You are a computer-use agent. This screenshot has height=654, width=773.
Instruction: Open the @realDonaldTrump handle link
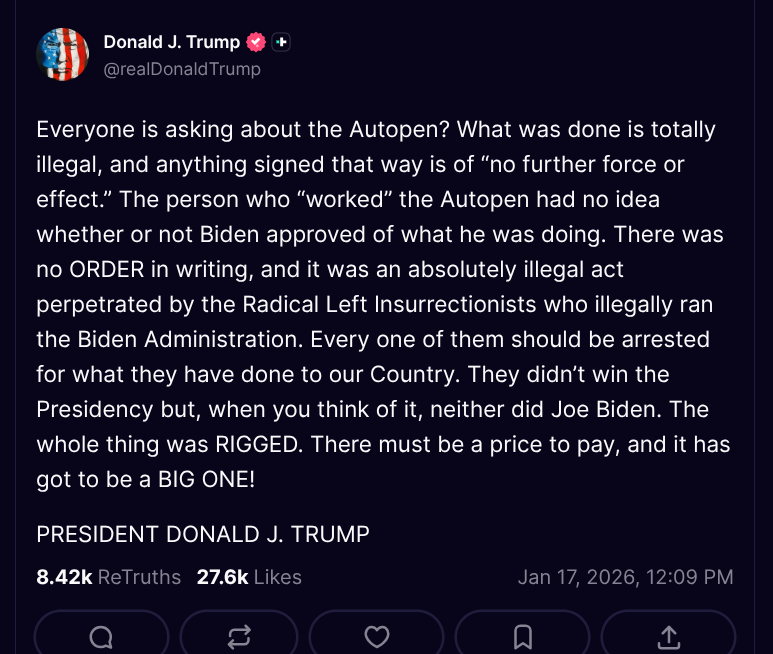[182, 69]
